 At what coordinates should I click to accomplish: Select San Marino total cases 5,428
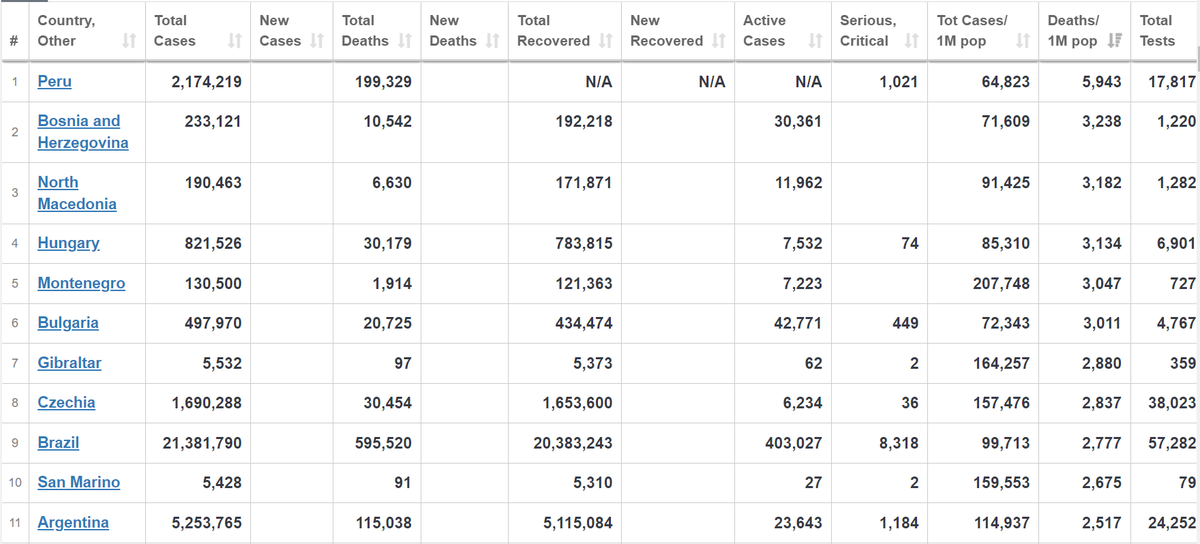222,483
